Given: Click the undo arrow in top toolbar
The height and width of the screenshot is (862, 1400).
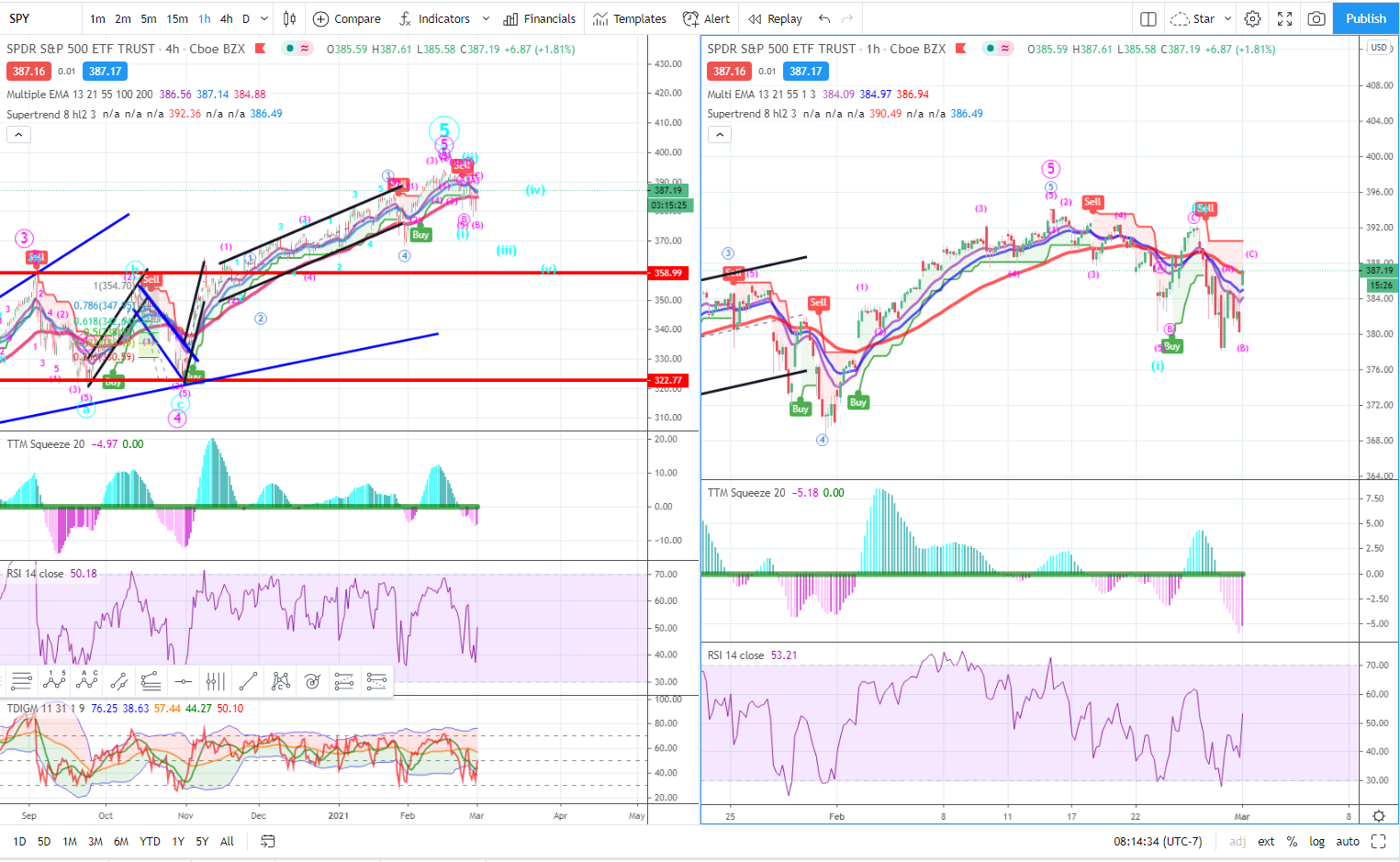Looking at the screenshot, I should click(824, 18).
